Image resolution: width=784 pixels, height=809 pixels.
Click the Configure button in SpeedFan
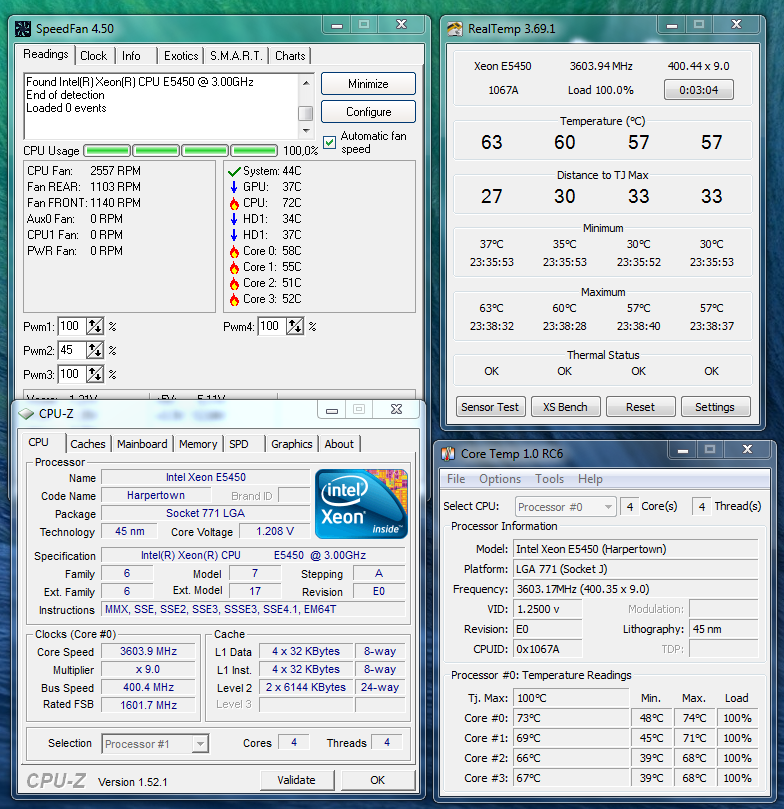tap(368, 111)
